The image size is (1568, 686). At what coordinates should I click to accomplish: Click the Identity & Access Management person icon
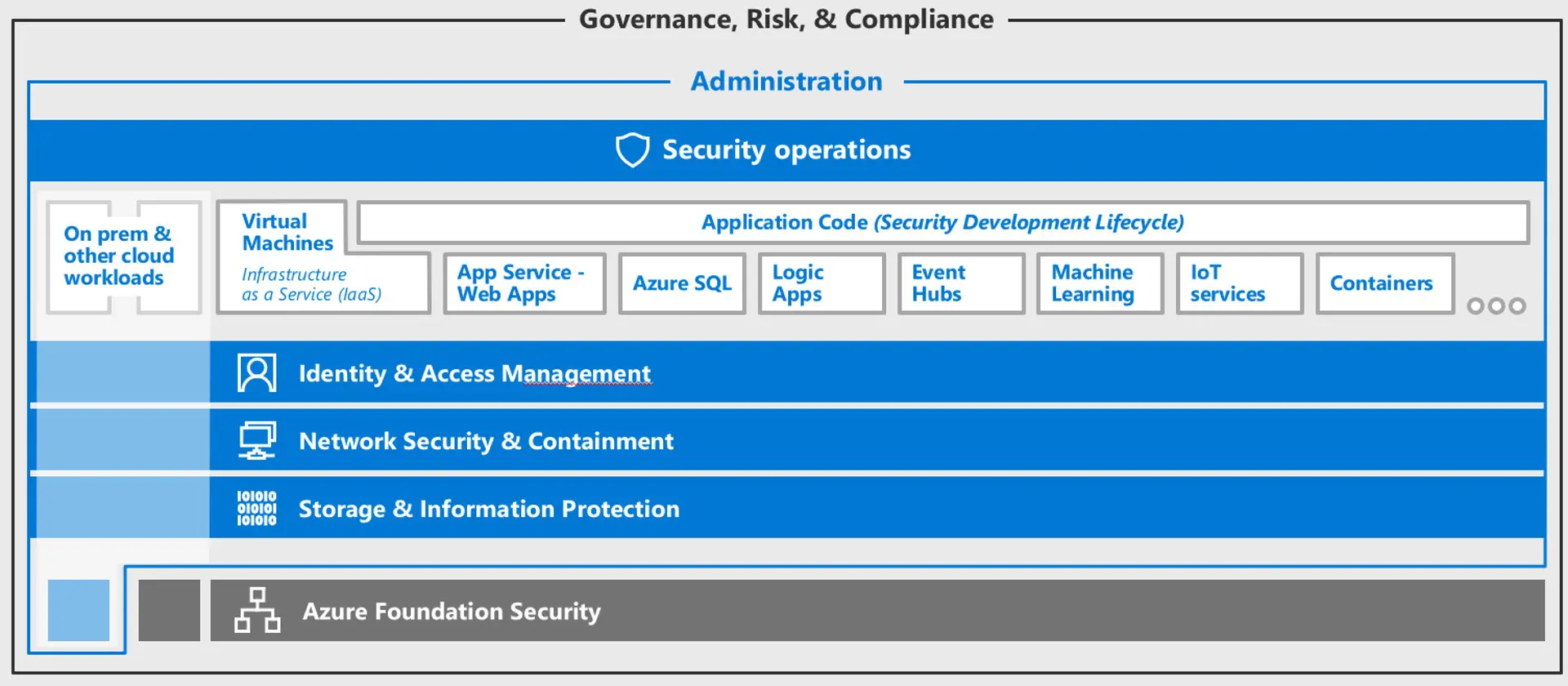[x=256, y=373]
